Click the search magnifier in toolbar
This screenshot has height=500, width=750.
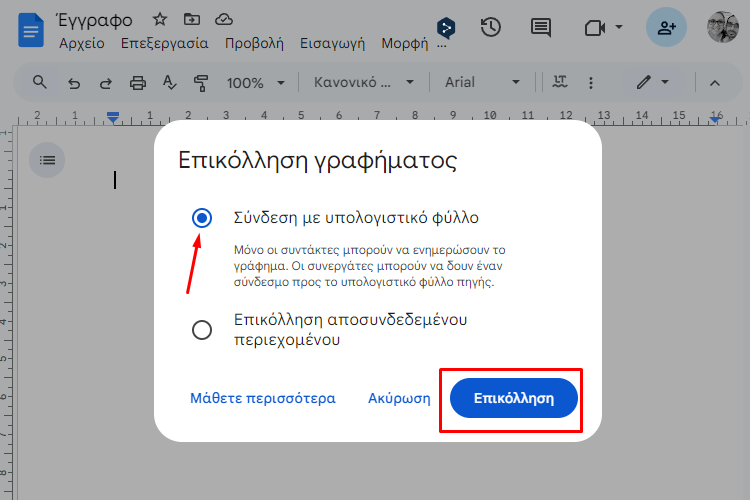click(x=40, y=82)
